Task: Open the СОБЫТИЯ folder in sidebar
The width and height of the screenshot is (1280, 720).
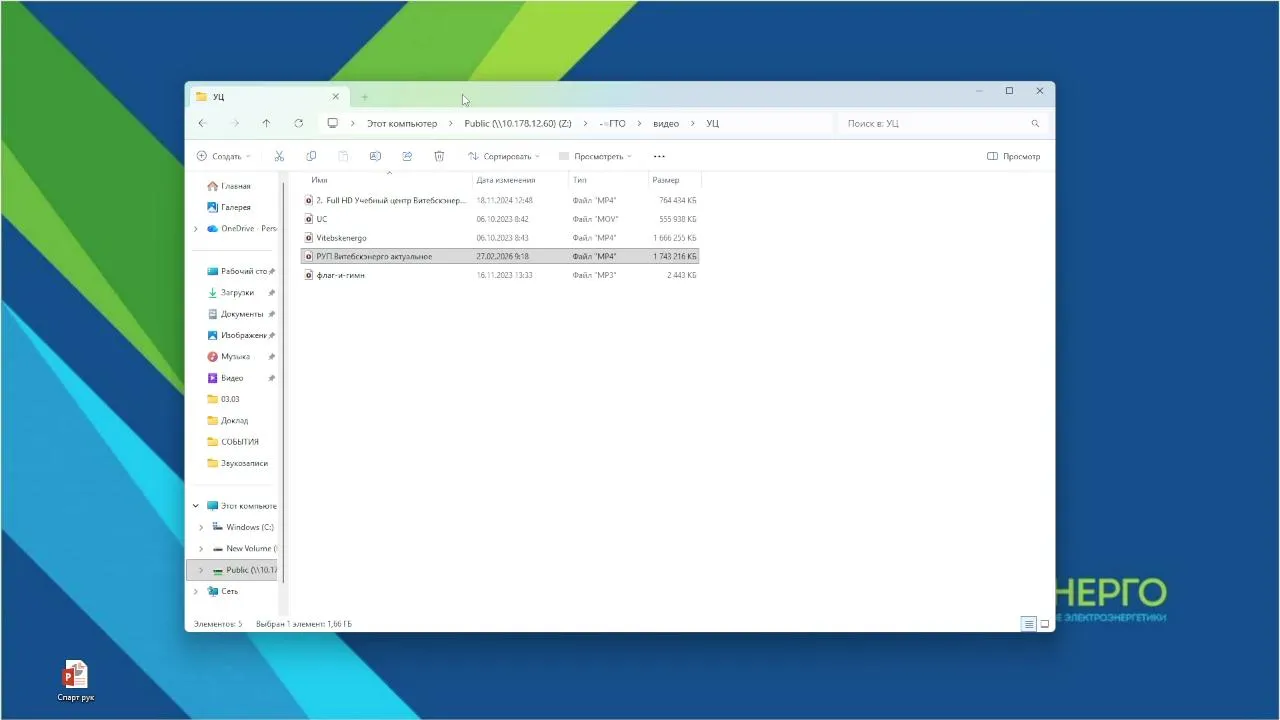Action: click(x=232, y=442)
